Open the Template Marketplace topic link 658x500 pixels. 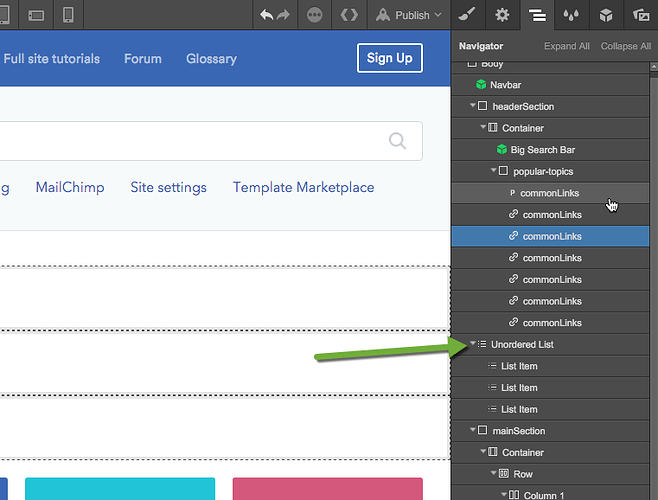[303, 187]
